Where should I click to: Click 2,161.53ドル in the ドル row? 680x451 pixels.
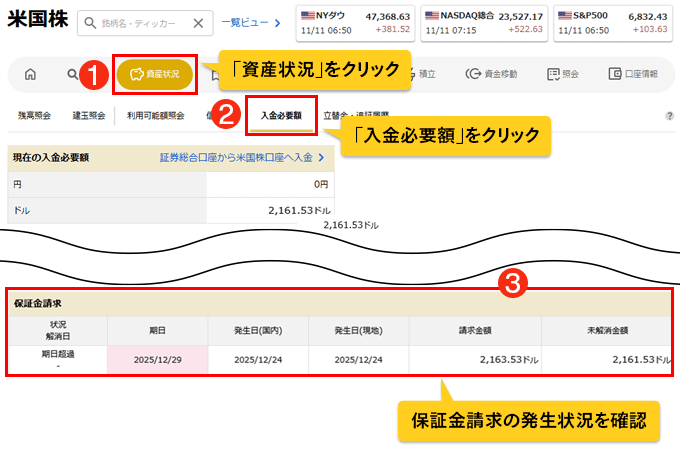[x=299, y=210]
